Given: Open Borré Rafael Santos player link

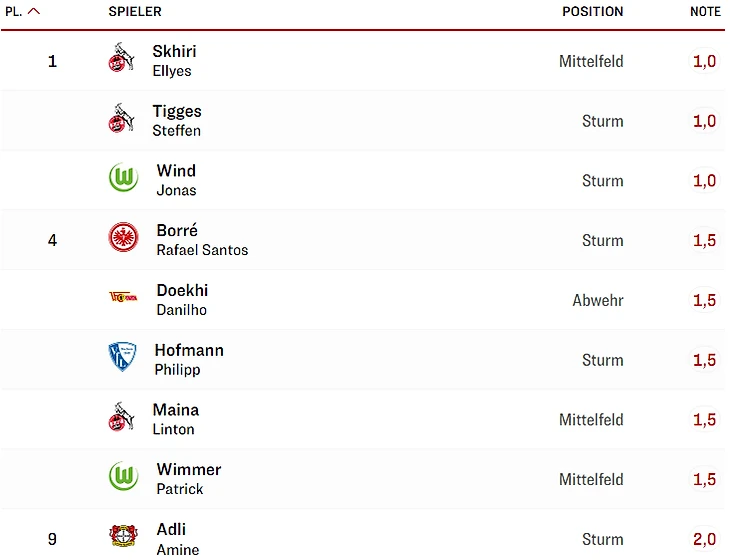Looking at the screenshot, I should click(201, 240).
